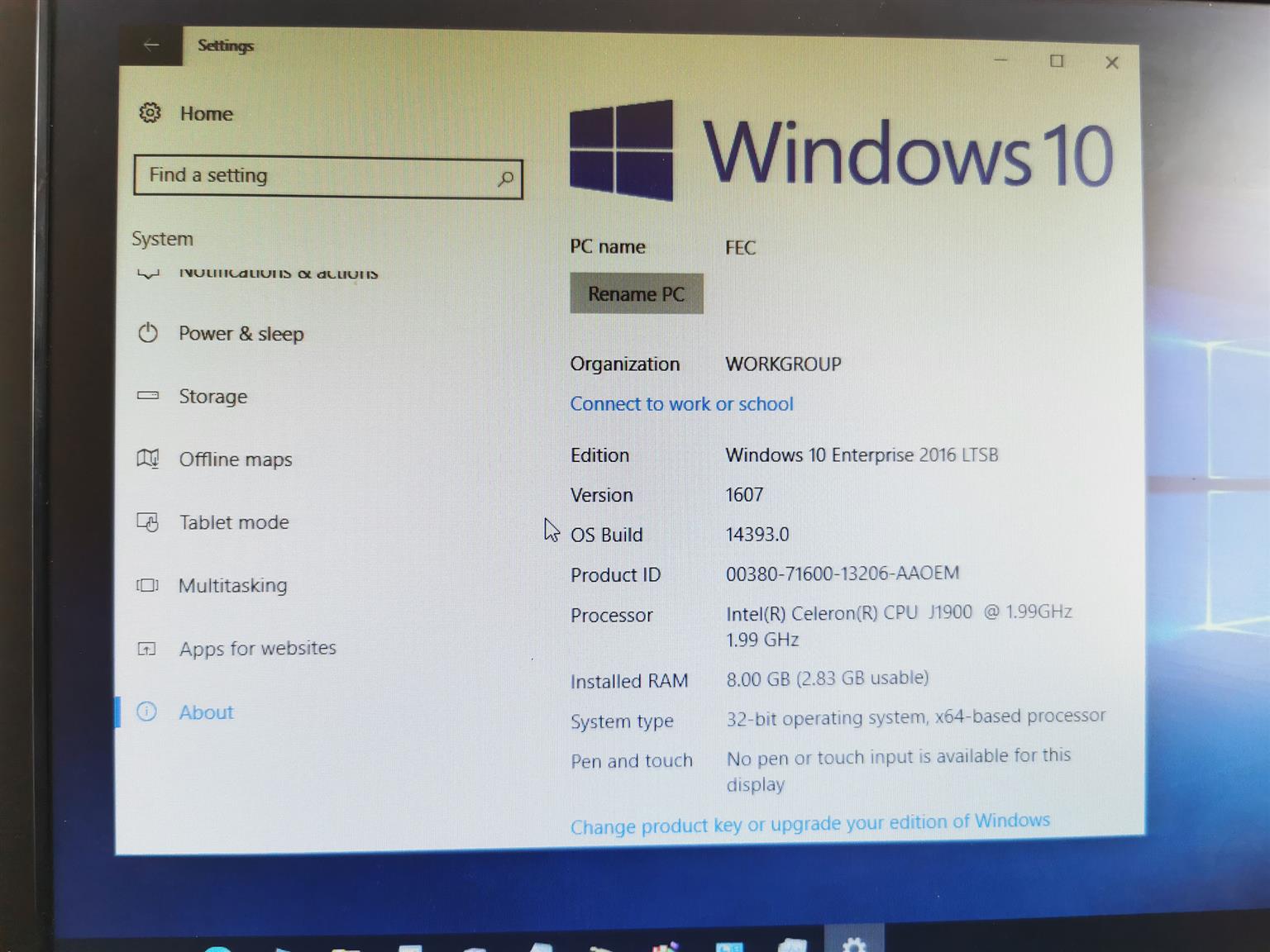Click the Power & sleep icon
The image size is (1270, 952).
[x=148, y=333]
